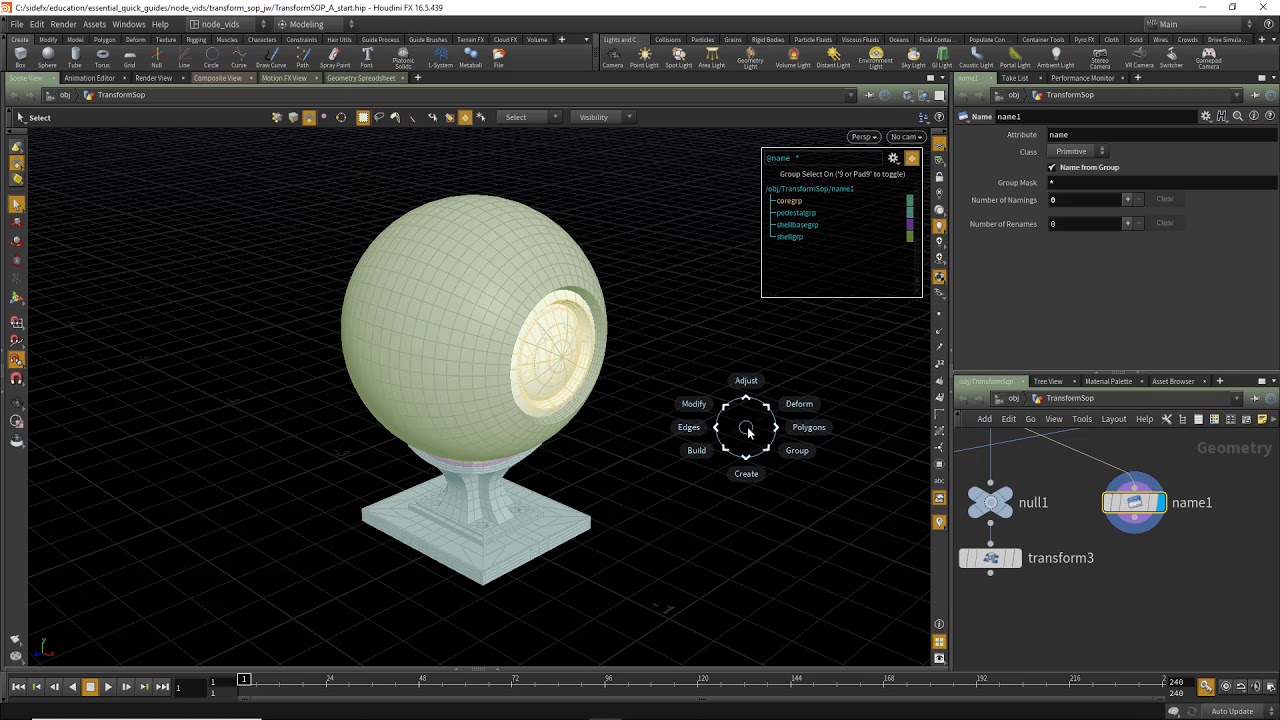This screenshot has height=720, width=1280.
Task: Choose Deform in the radial menu
Action: tap(798, 404)
